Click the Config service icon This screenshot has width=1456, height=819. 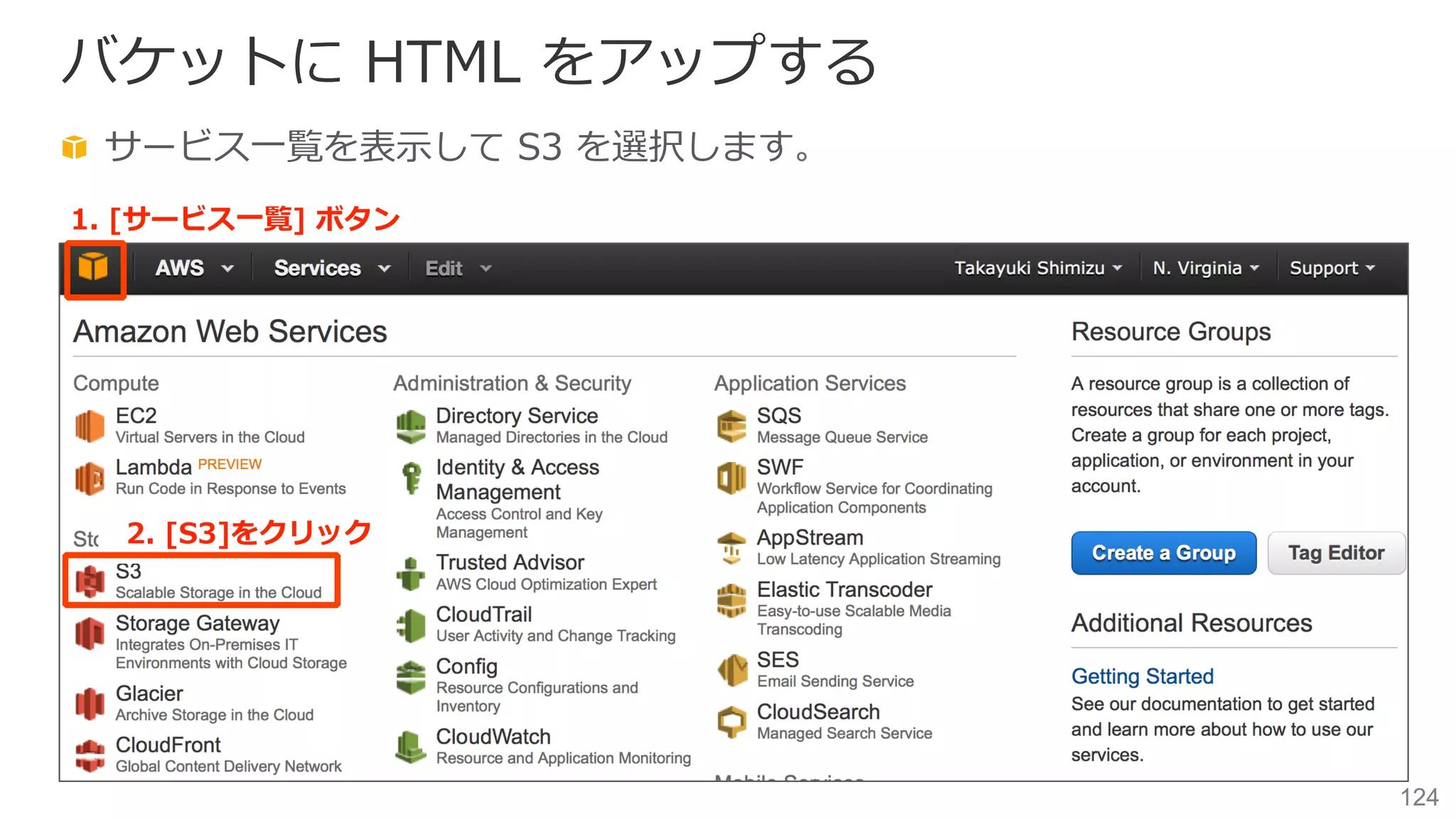click(410, 677)
